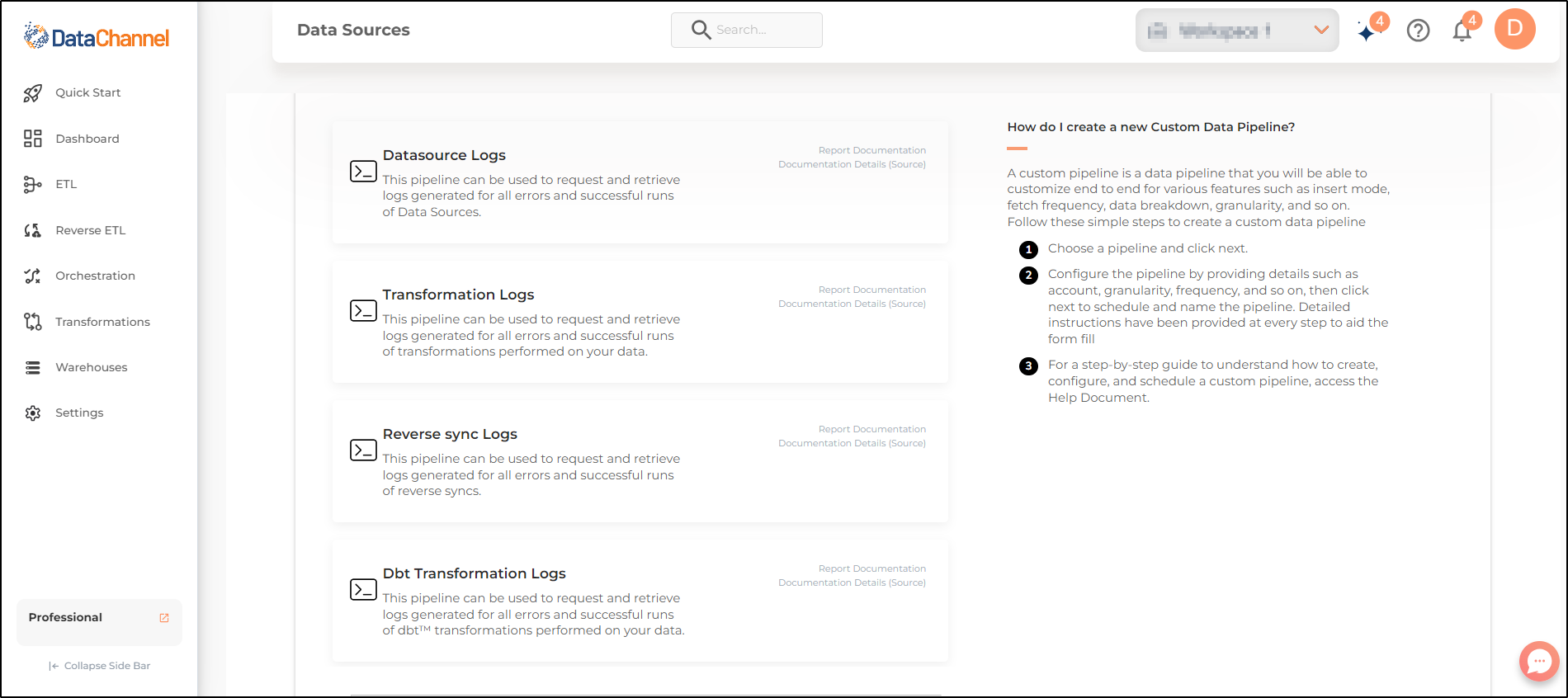Open the notifications bell
The height and width of the screenshot is (698, 1568).
pos(1462,31)
